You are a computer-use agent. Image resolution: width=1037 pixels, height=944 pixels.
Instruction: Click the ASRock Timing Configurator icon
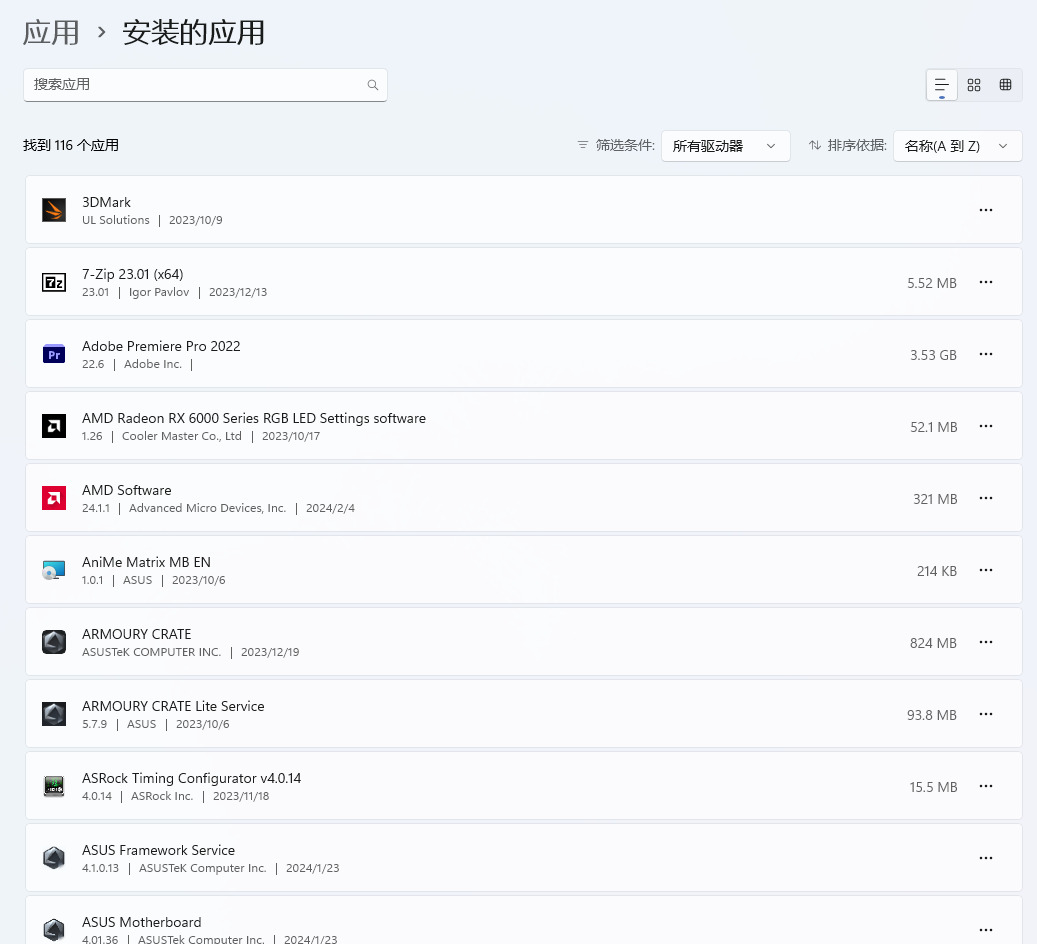[x=54, y=787]
